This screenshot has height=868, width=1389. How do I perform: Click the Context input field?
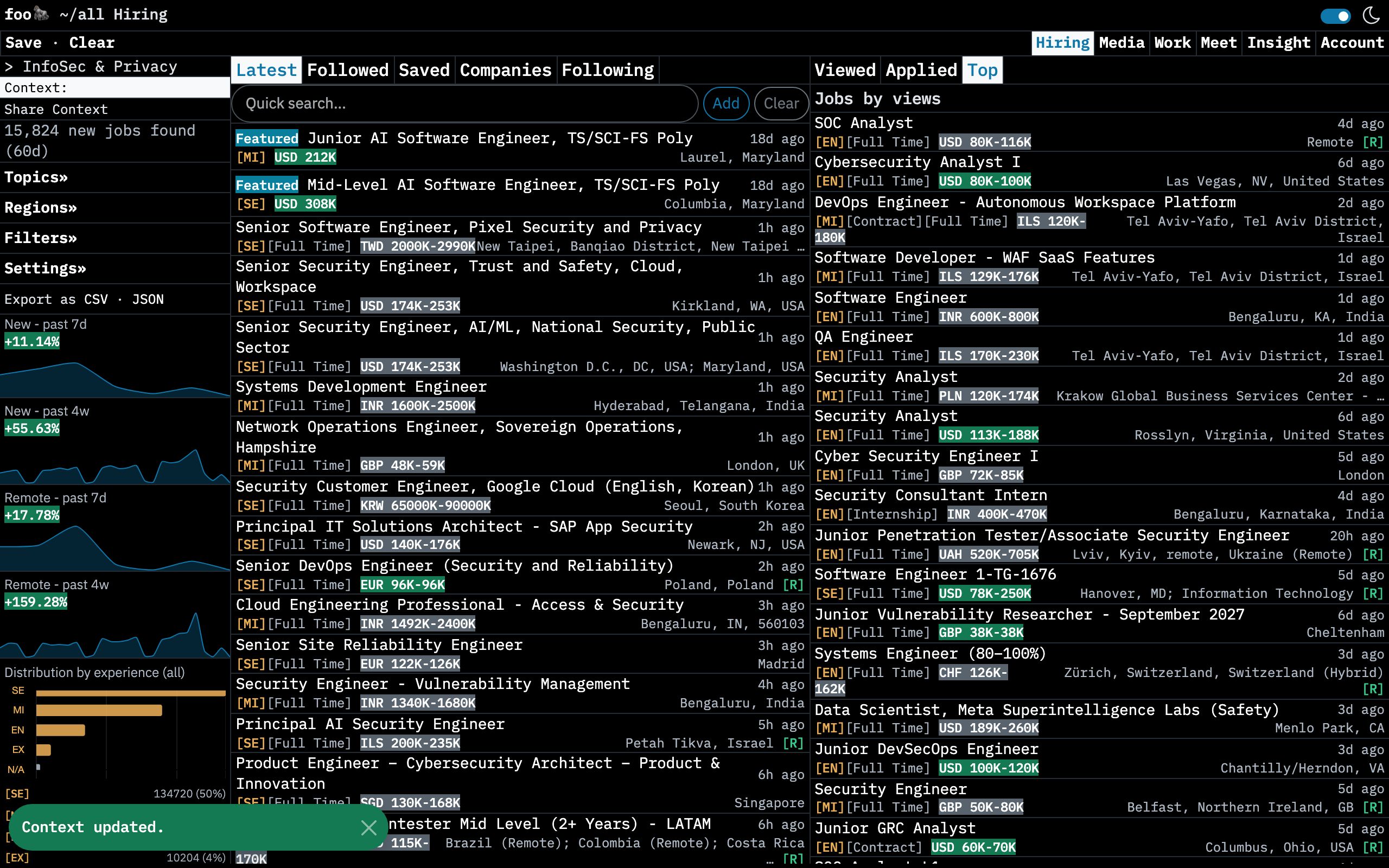pos(115,88)
